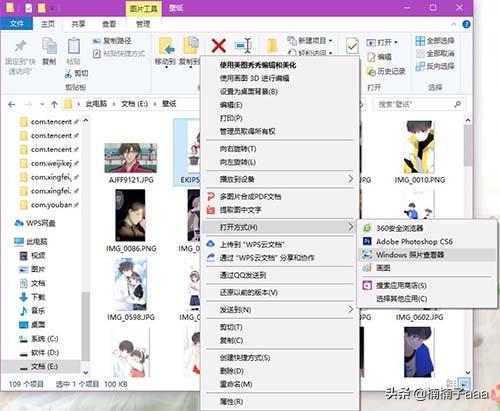The width and height of the screenshot is (500, 411).
Task: Expand the Open with submenu
Action: (x=279, y=227)
